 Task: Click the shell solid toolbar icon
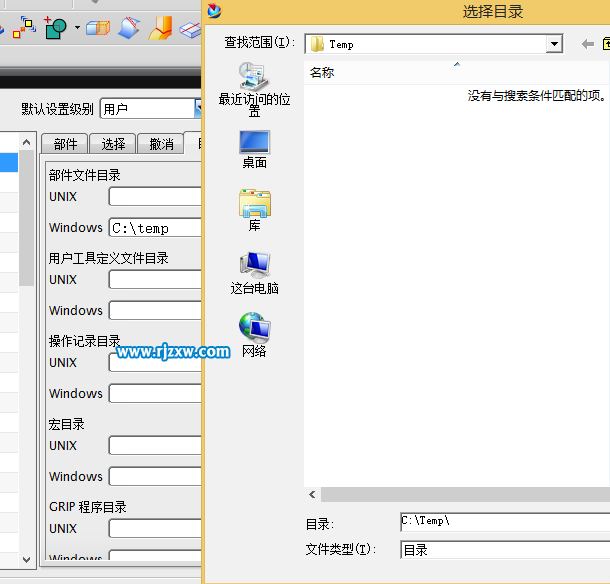pos(98,28)
